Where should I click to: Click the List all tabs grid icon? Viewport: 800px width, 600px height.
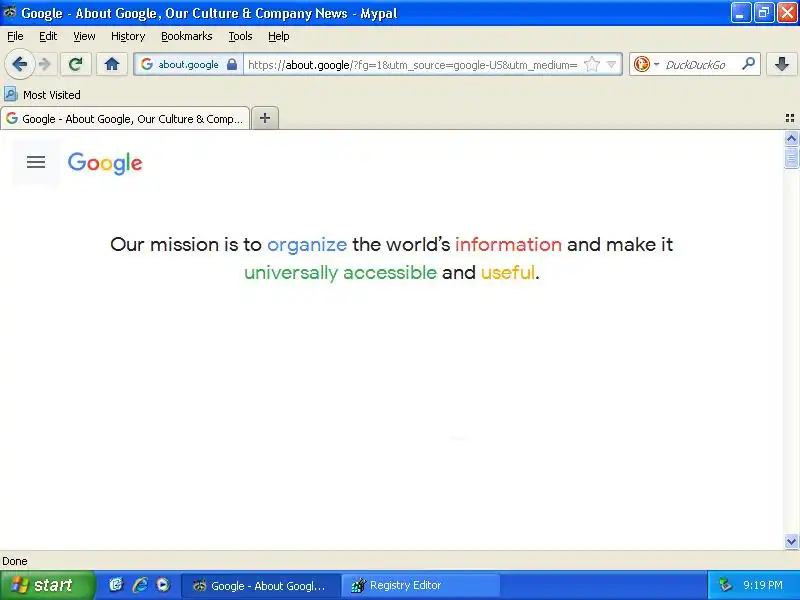pos(790,118)
